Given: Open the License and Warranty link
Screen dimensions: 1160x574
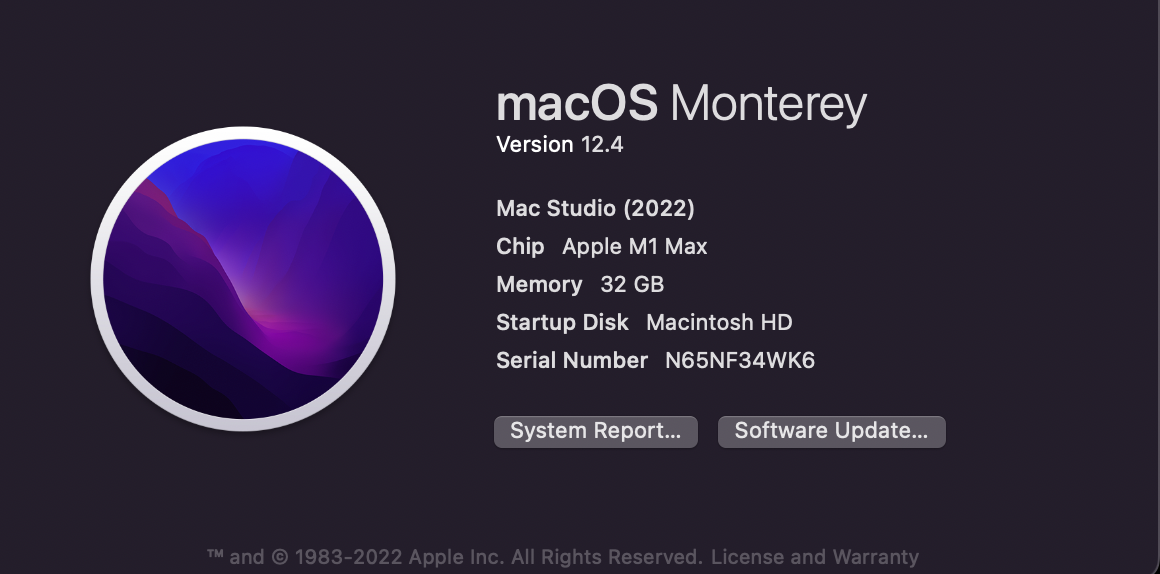Looking at the screenshot, I should coord(815,557).
